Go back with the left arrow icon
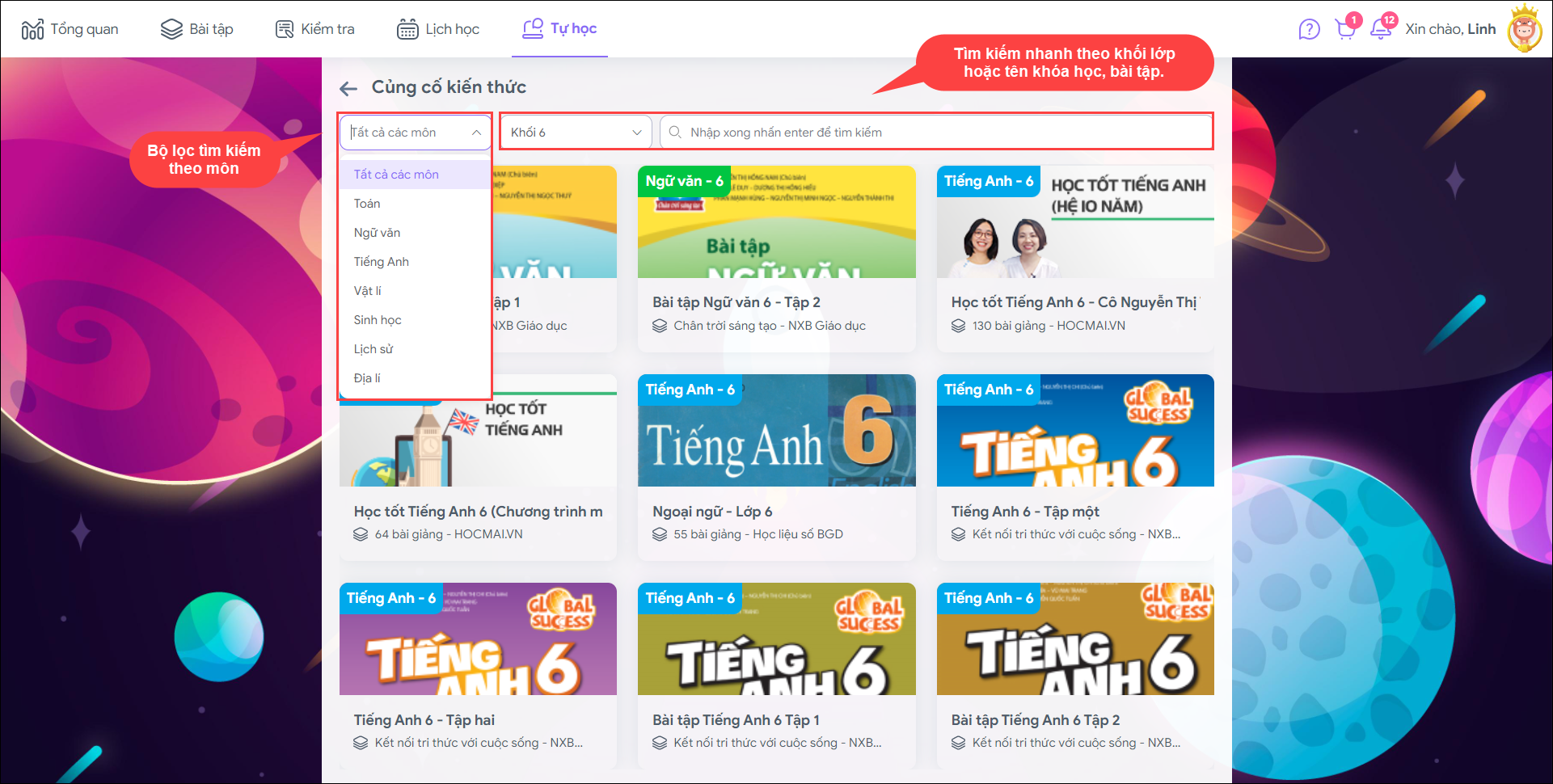 [348, 88]
